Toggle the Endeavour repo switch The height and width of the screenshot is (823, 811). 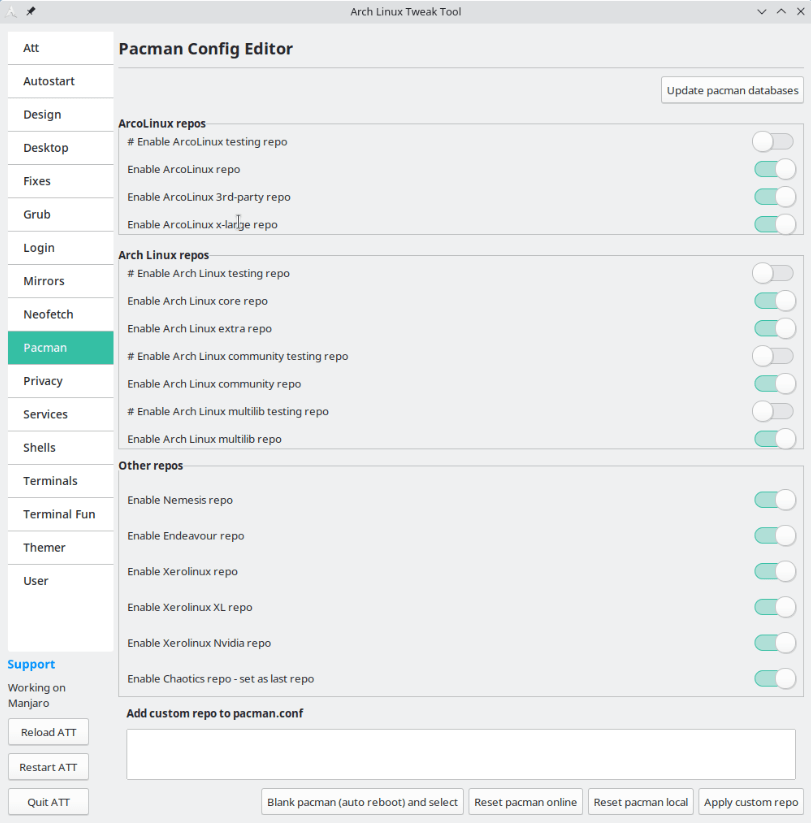775,536
